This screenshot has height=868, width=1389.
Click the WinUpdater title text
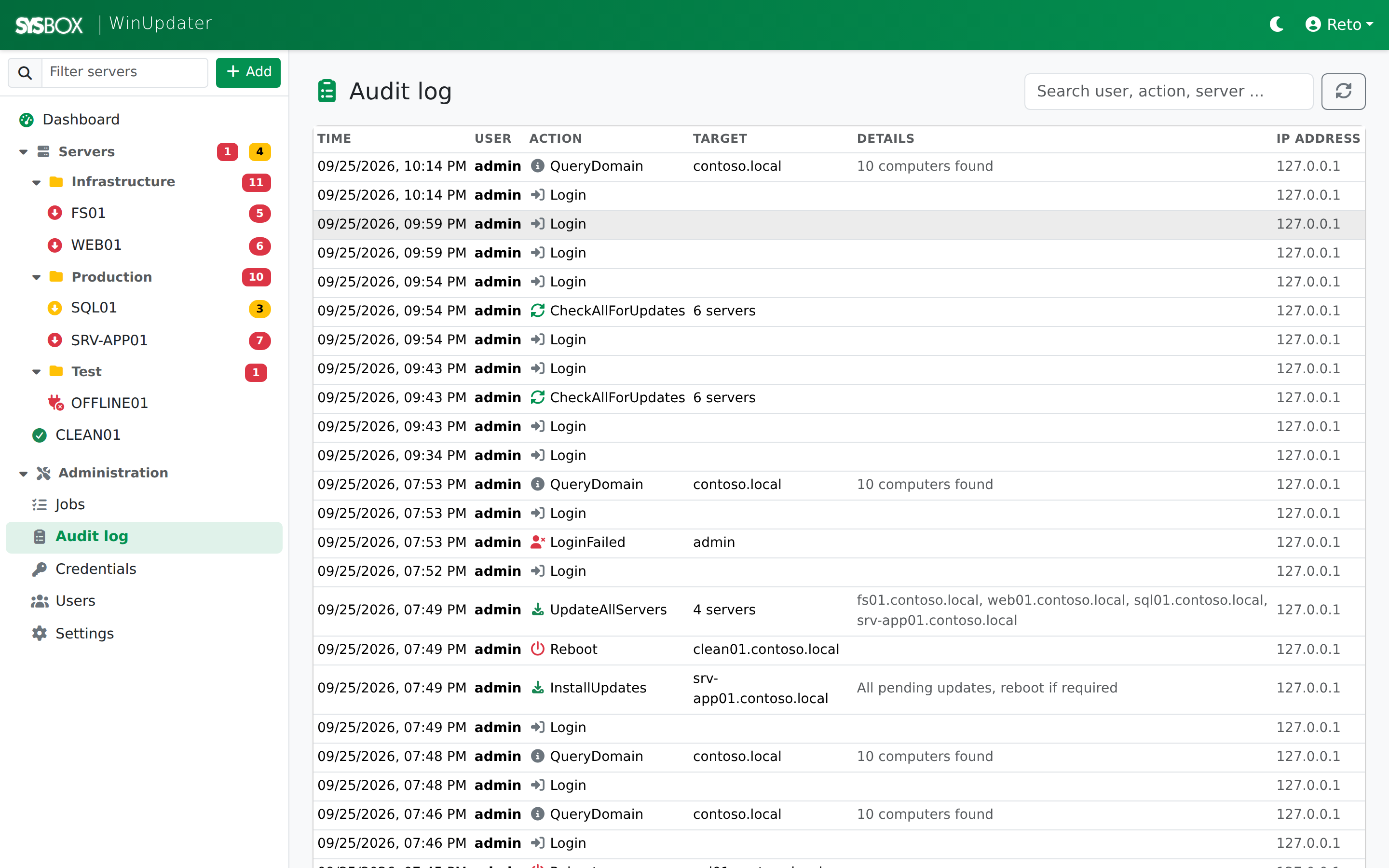161,24
